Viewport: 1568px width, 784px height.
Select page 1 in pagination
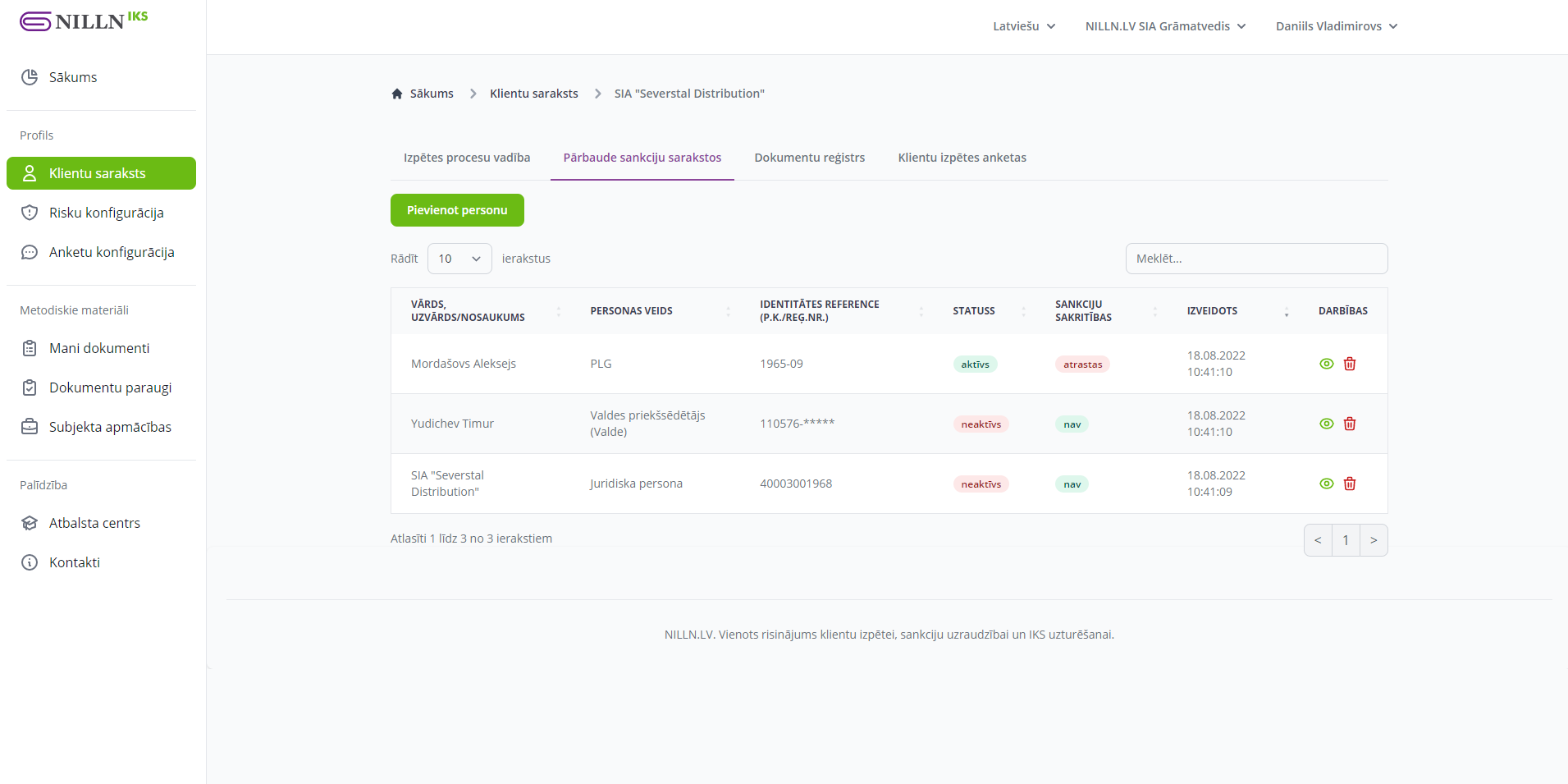pyautogui.click(x=1346, y=540)
